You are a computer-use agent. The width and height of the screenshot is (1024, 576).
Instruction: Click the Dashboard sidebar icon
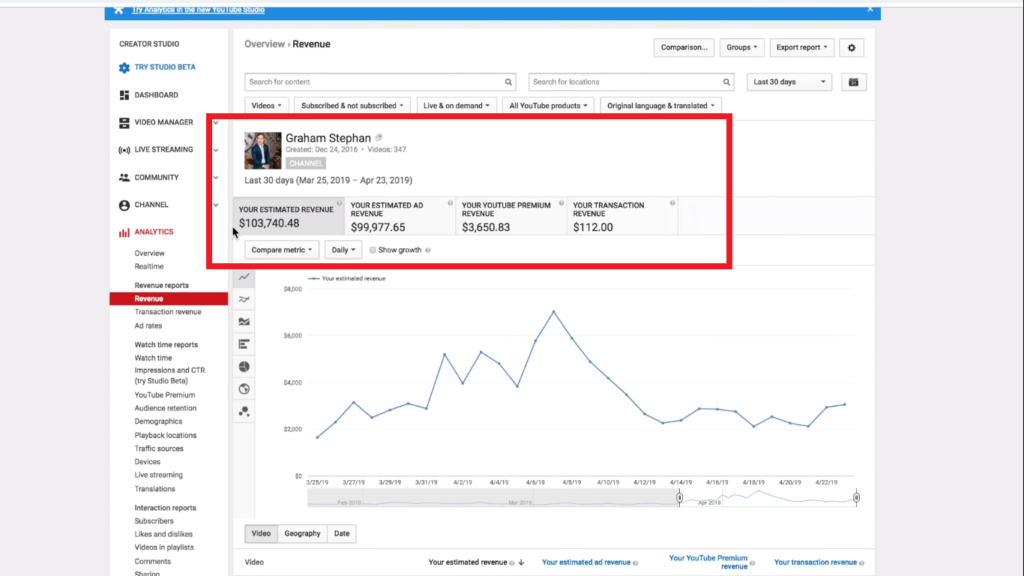(124, 95)
